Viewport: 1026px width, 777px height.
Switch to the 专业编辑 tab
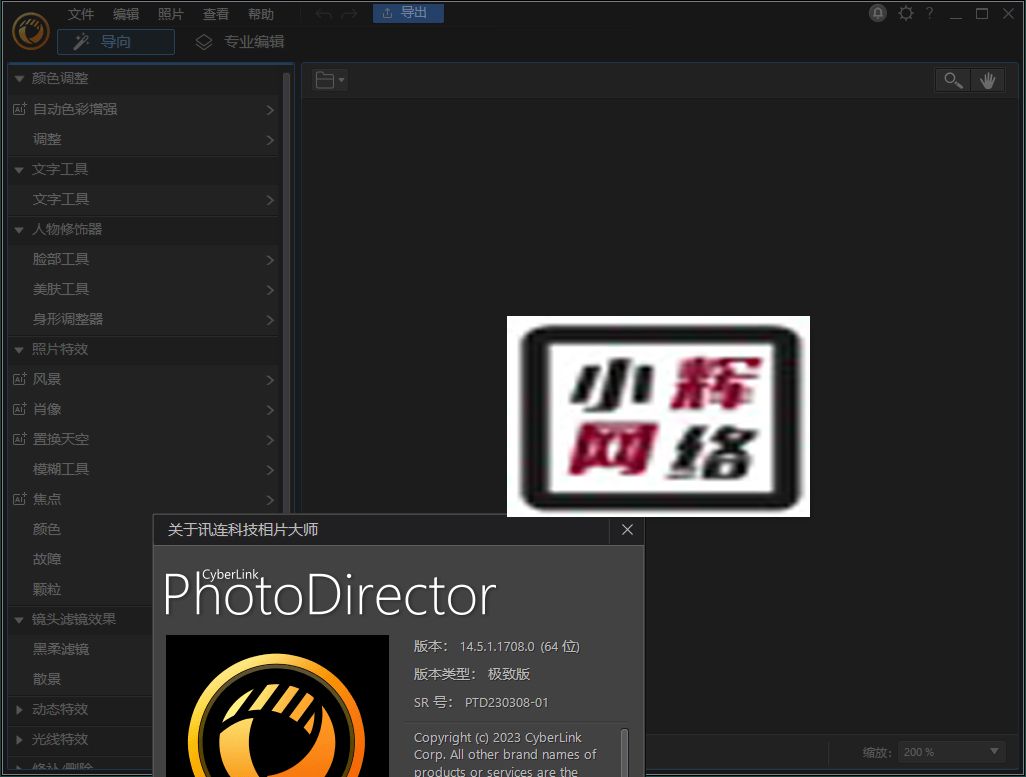coord(240,42)
